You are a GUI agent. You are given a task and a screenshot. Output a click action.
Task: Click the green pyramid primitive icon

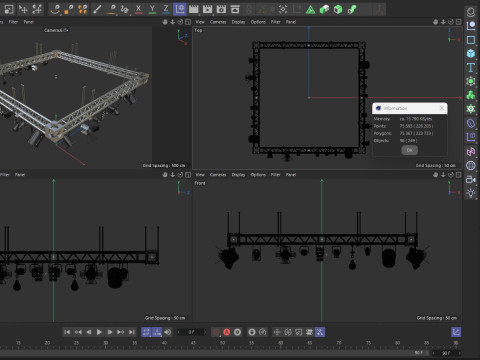click(310, 9)
